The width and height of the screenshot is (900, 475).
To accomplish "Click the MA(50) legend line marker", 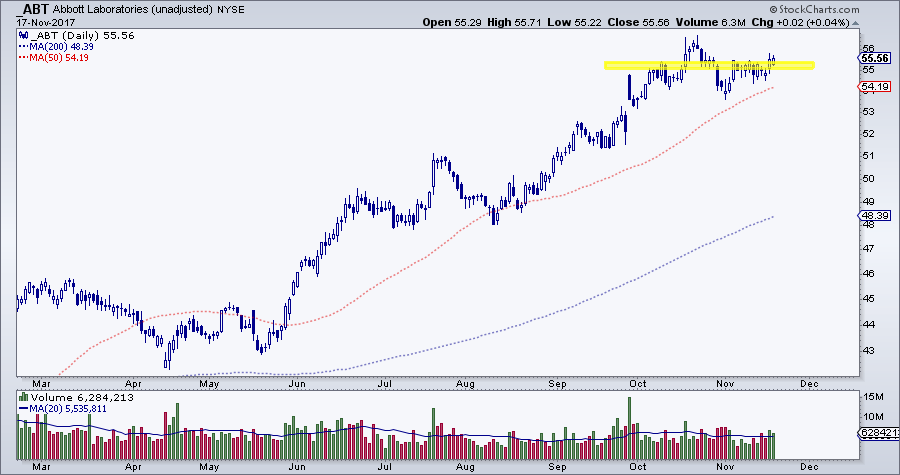I will point(24,57).
